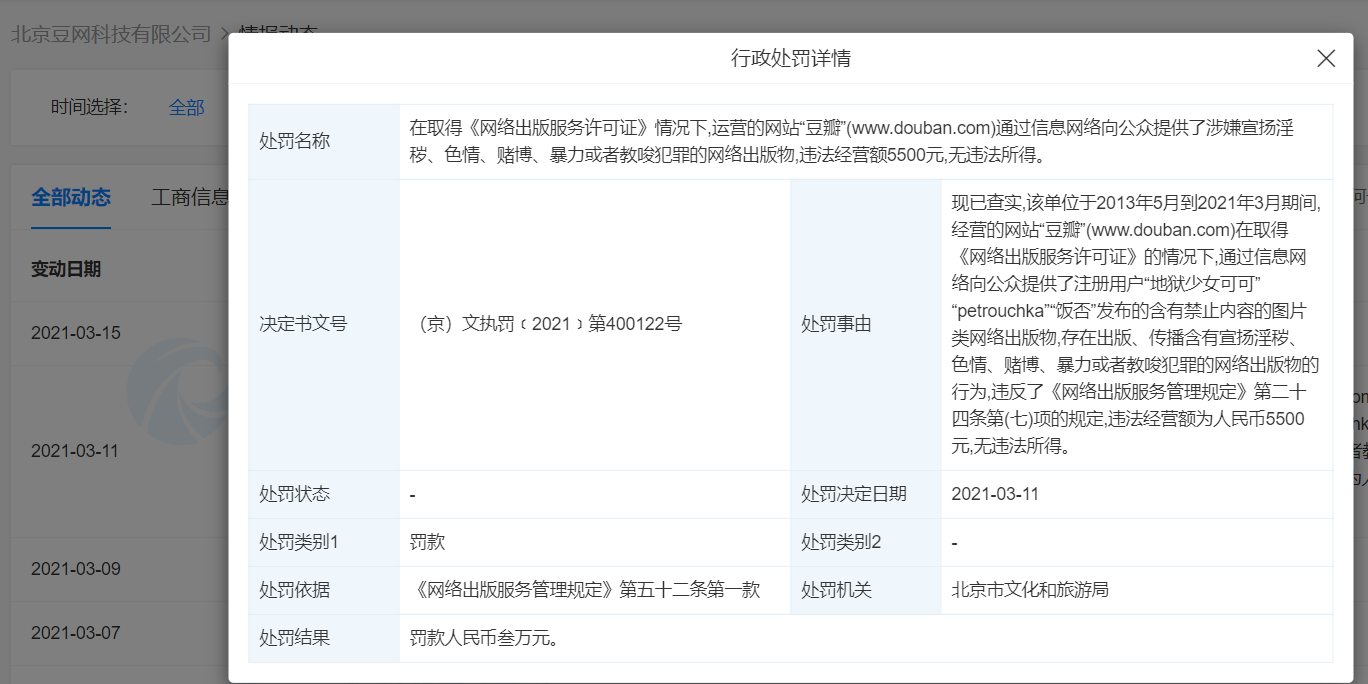Click the 处罚状态 label cell
The height and width of the screenshot is (684, 1368).
(324, 494)
